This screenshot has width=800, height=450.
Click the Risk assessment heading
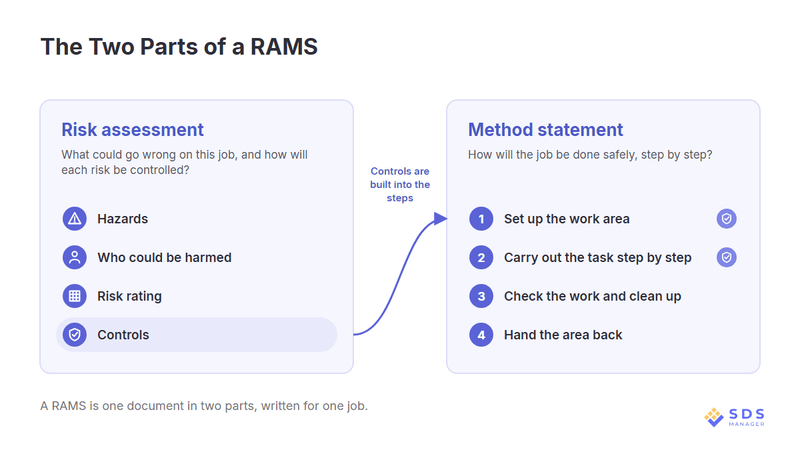click(x=133, y=130)
